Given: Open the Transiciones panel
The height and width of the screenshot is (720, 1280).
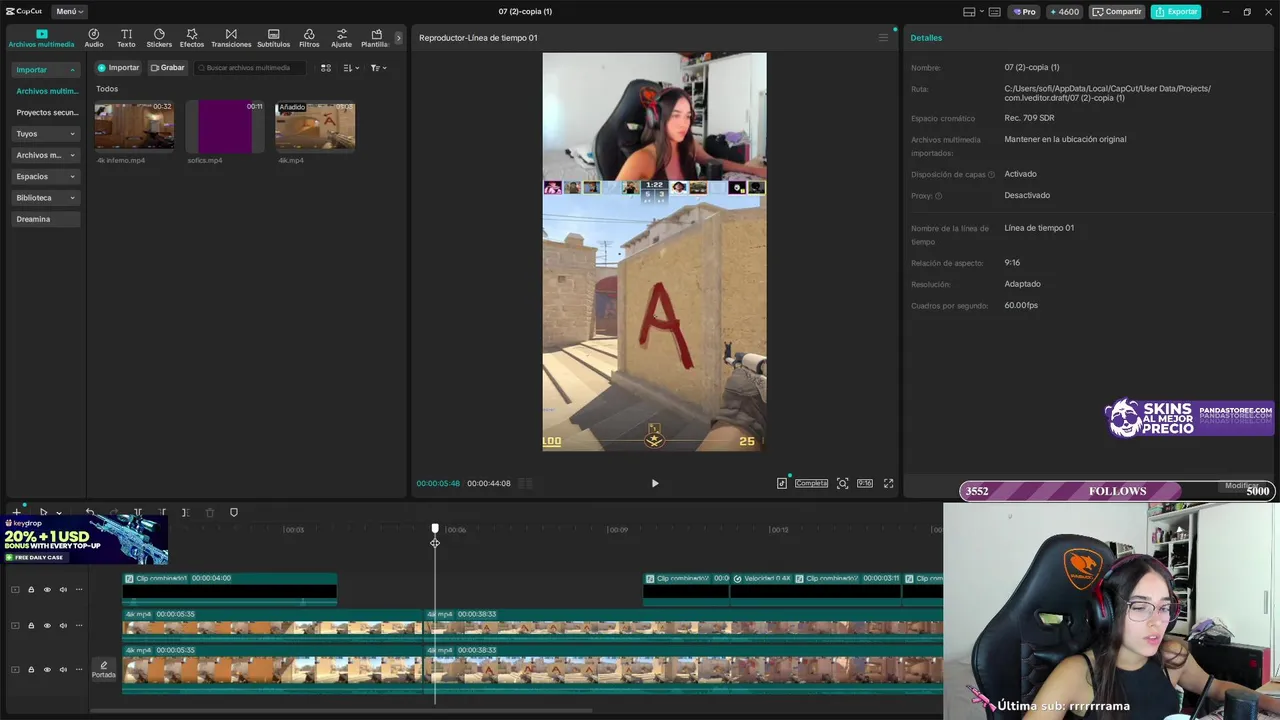Looking at the screenshot, I should coord(231,38).
